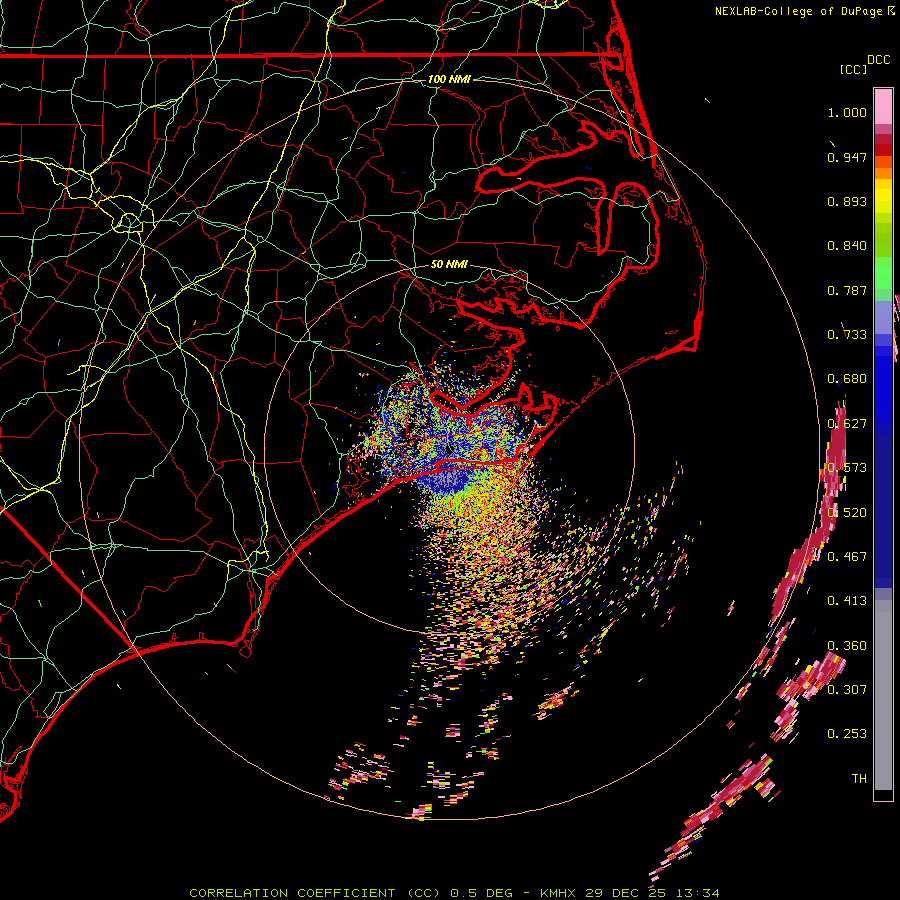The height and width of the screenshot is (900, 900).
Task: Select the 0.787 legend value
Action: 847,290
